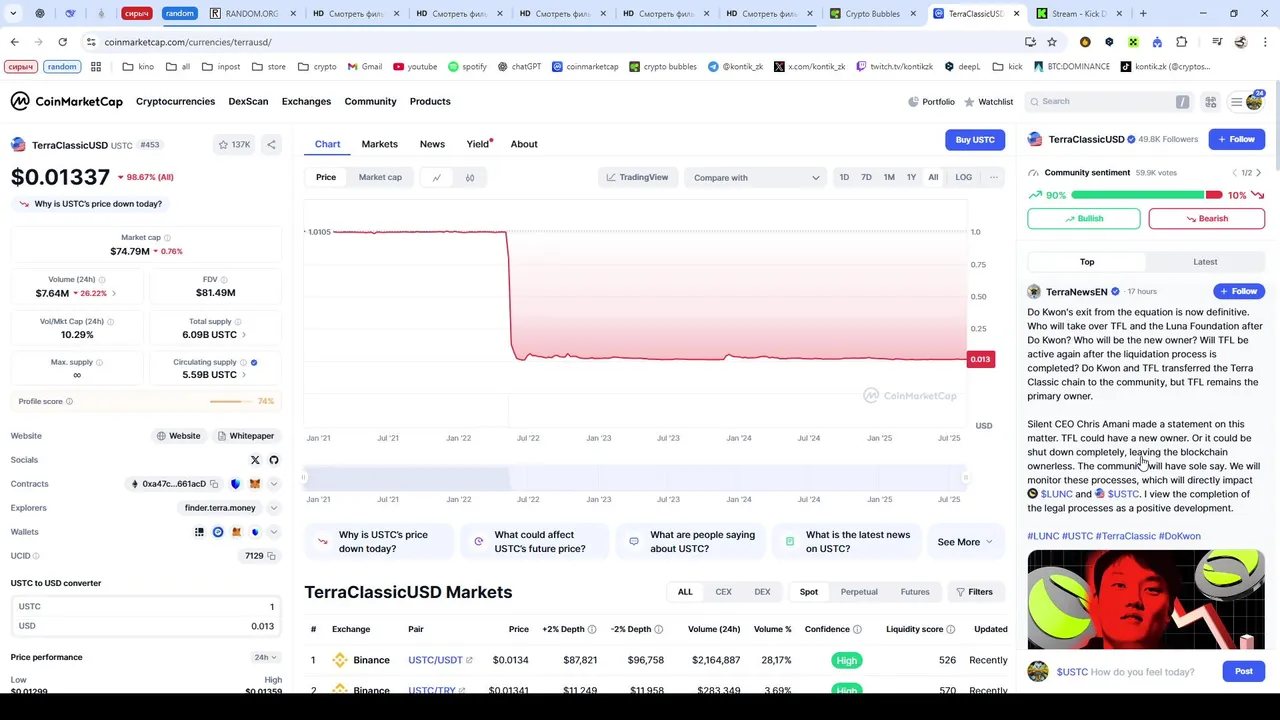Open Chrome three-dot menu
The width and height of the screenshot is (1280, 720).
[1265, 42]
